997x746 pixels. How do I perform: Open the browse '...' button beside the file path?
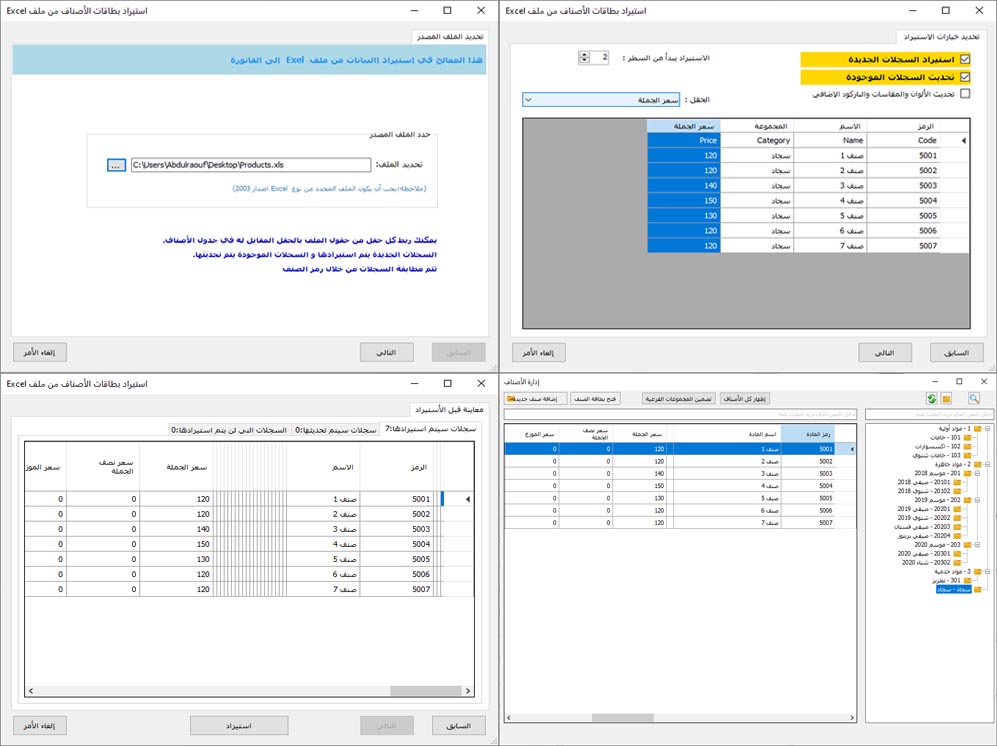click(x=116, y=165)
